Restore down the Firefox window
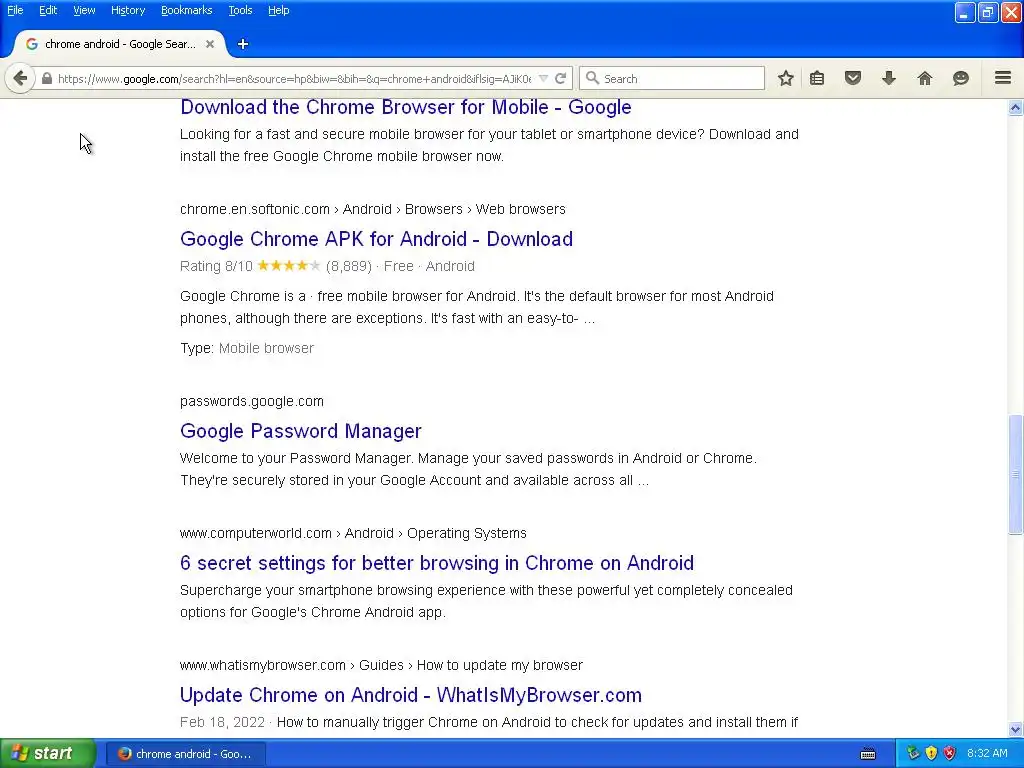The height and width of the screenshot is (768, 1024). click(987, 12)
